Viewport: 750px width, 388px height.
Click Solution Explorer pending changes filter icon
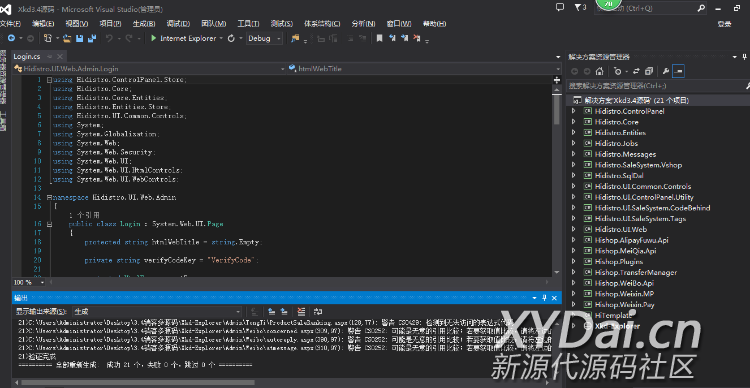pos(618,71)
